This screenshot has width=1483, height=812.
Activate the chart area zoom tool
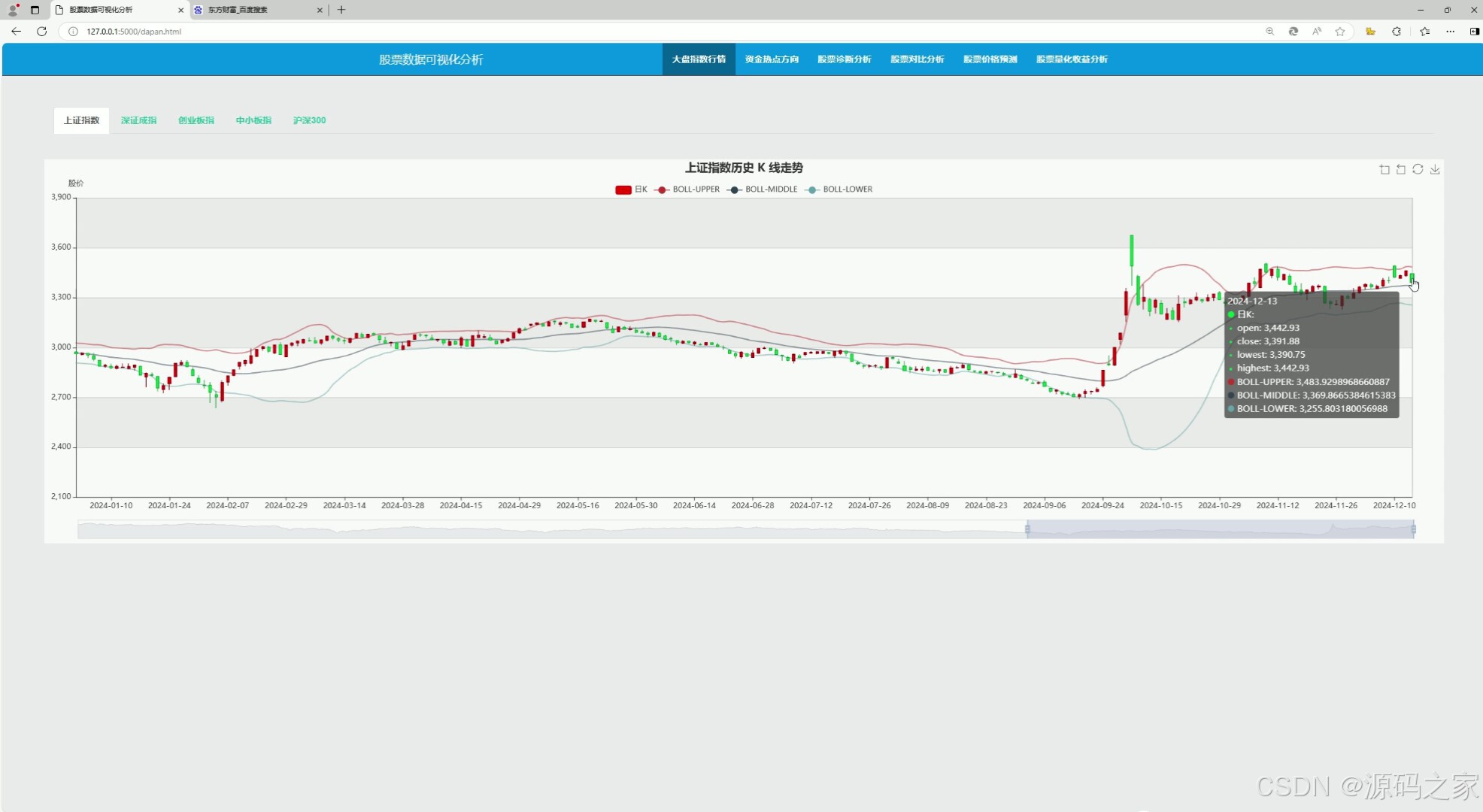click(x=1384, y=170)
